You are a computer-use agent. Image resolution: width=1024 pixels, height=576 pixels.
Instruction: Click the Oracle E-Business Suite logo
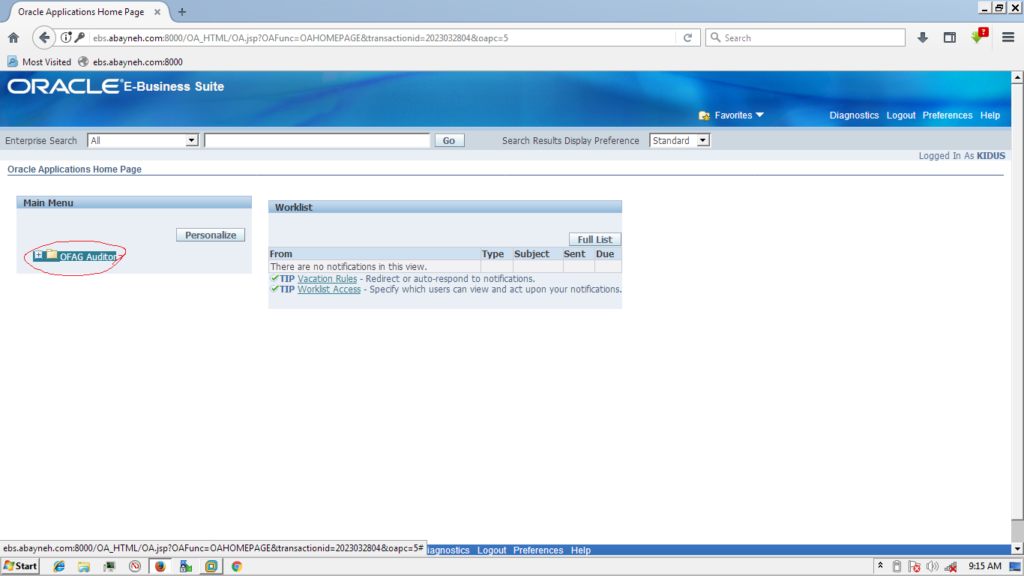point(116,86)
